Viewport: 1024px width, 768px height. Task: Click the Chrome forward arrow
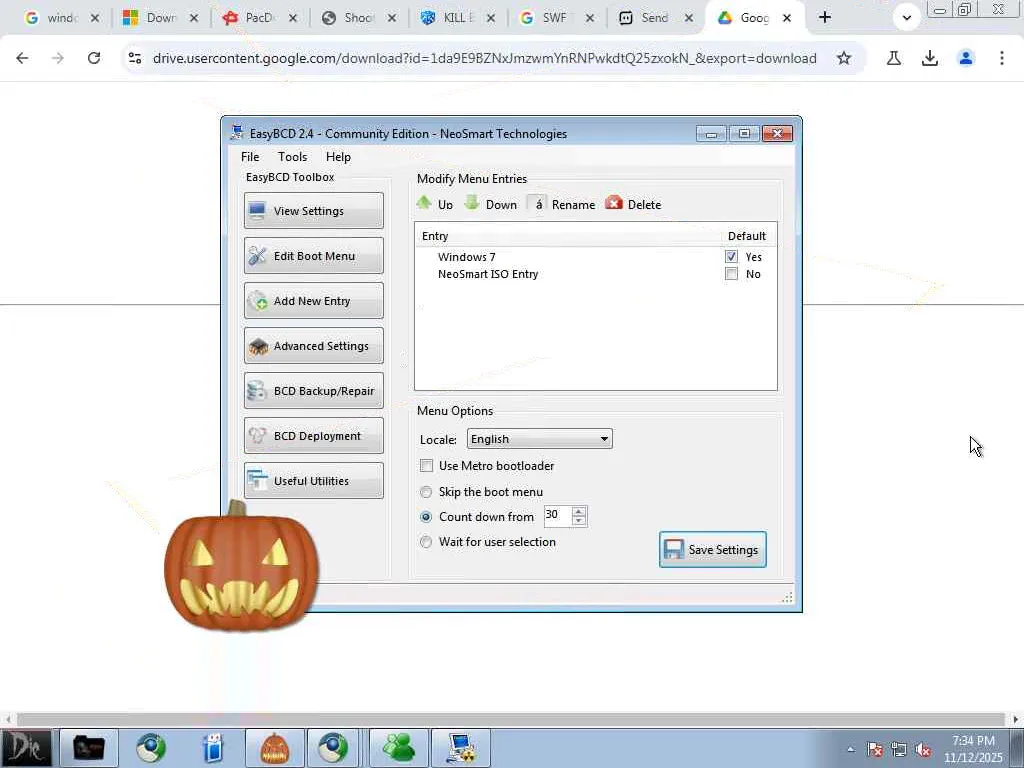[x=57, y=58]
